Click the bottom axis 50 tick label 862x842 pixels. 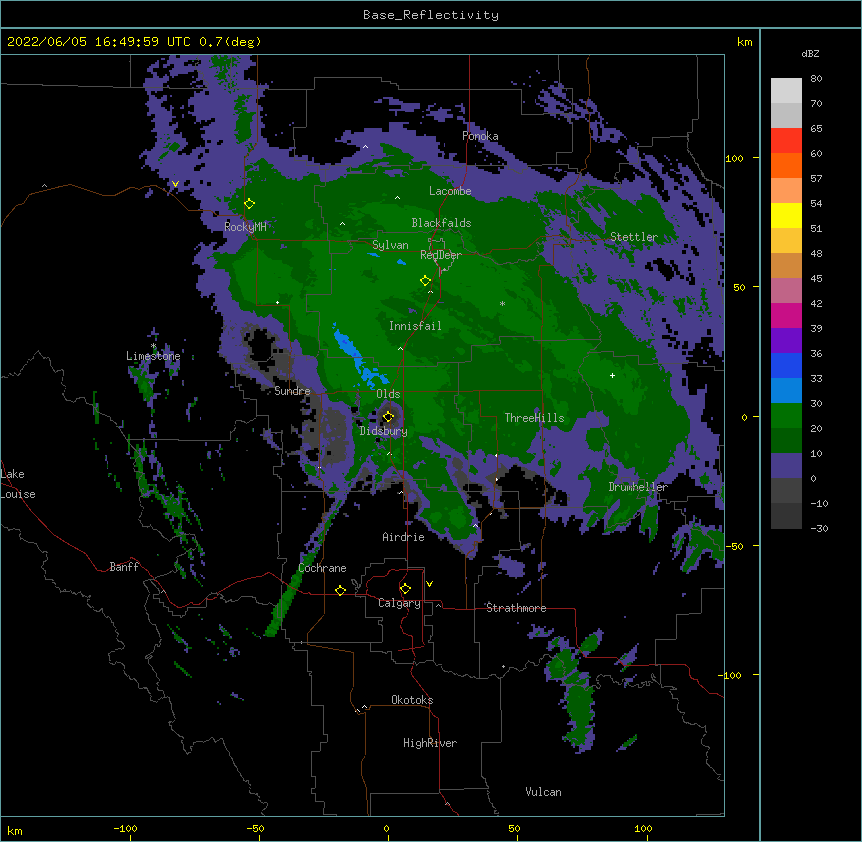click(x=514, y=828)
